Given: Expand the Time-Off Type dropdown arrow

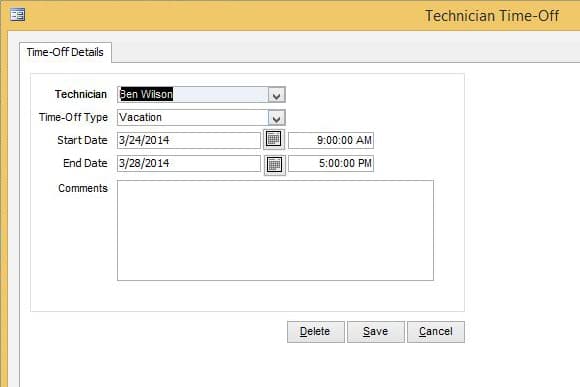Looking at the screenshot, I should (276, 118).
